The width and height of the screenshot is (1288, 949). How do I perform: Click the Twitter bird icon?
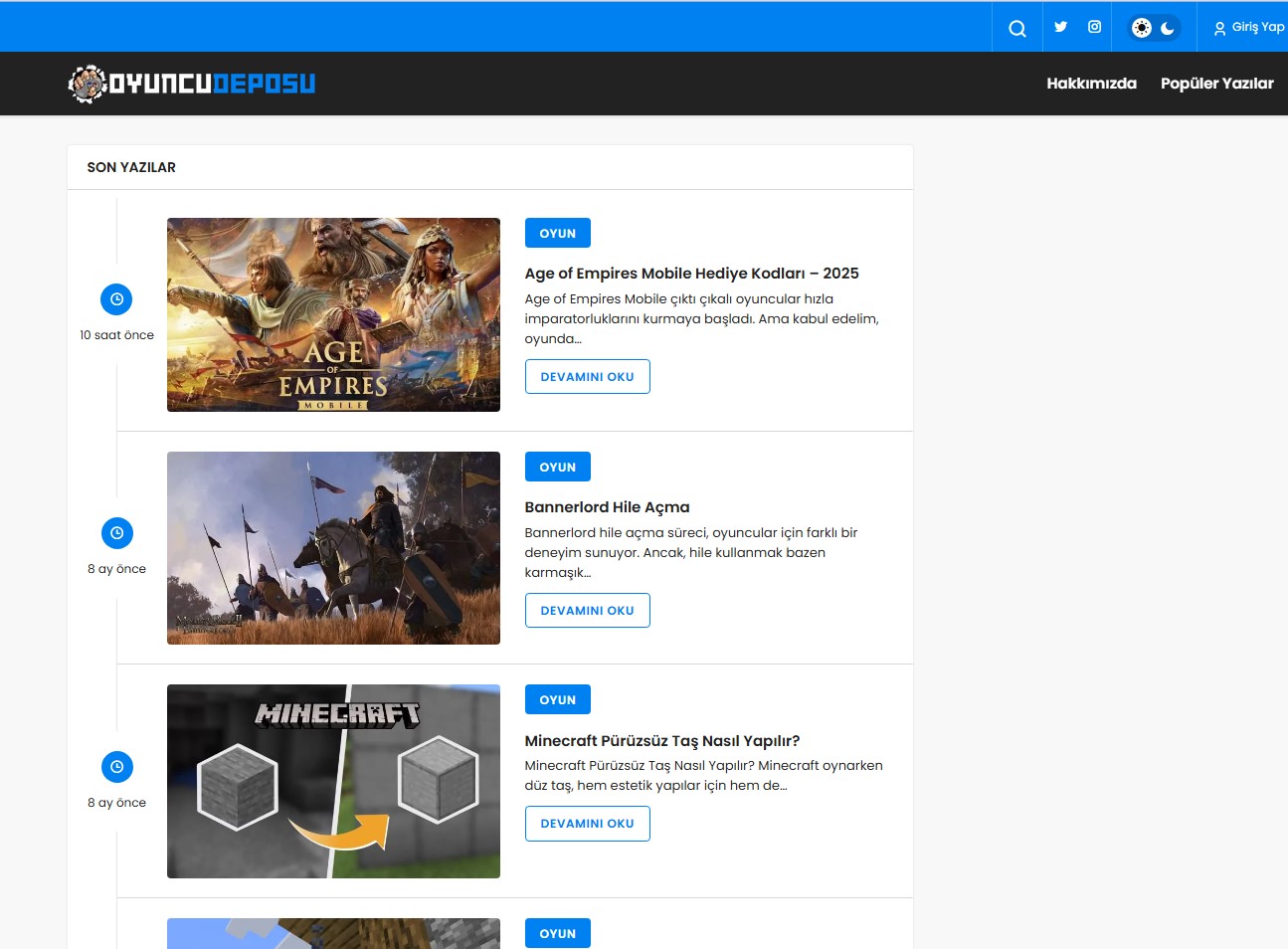pos(1061,27)
